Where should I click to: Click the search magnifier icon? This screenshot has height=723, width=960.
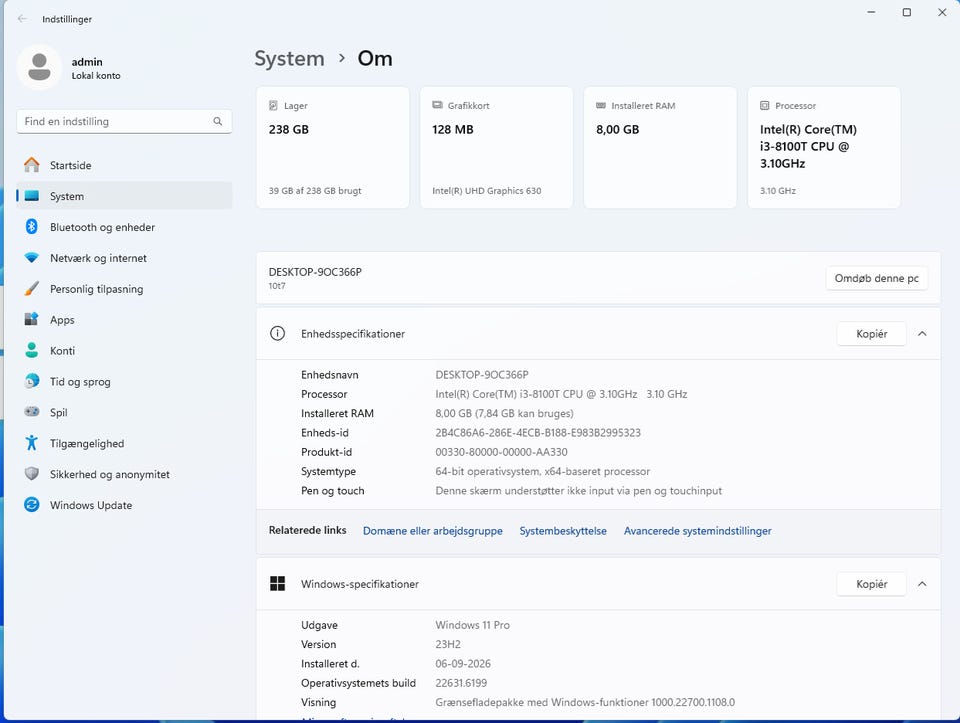tap(217, 121)
